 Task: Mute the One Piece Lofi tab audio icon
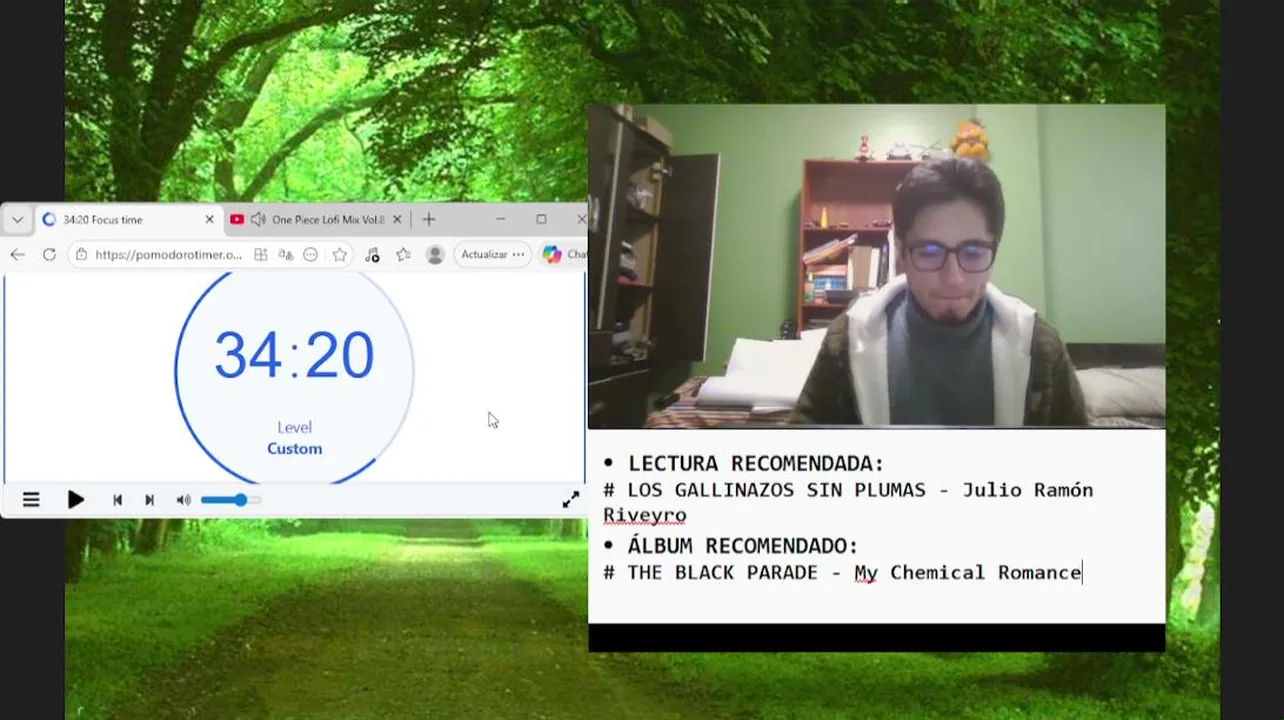point(258,220)
